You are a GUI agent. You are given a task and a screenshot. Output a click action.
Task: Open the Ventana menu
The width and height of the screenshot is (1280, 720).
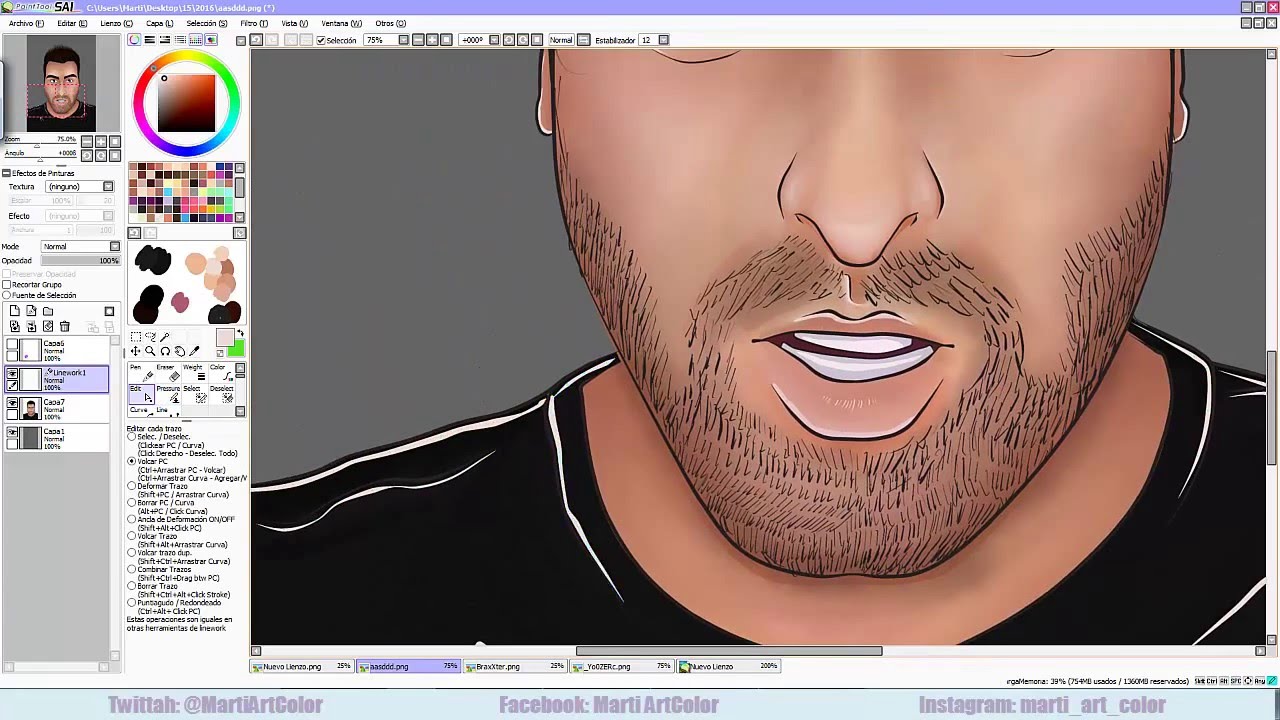pos(341,23)
